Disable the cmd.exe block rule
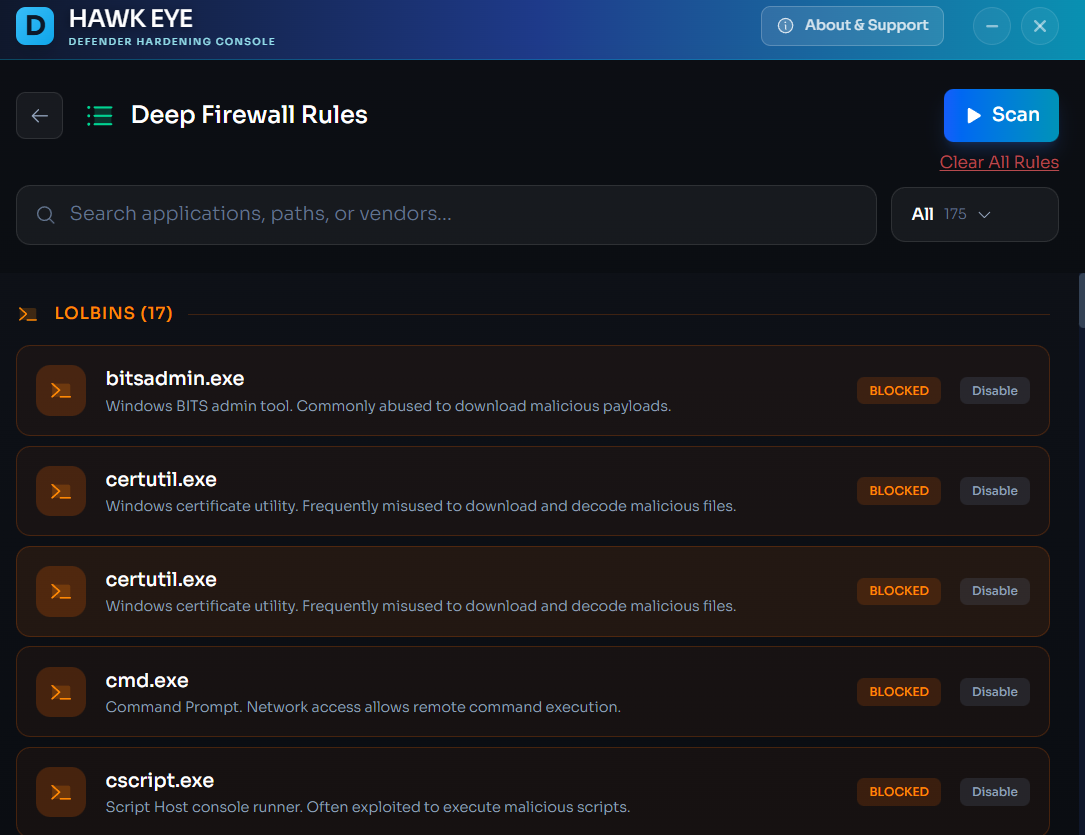This screenshot has width=1085, height=835. [x=994, y=692]
